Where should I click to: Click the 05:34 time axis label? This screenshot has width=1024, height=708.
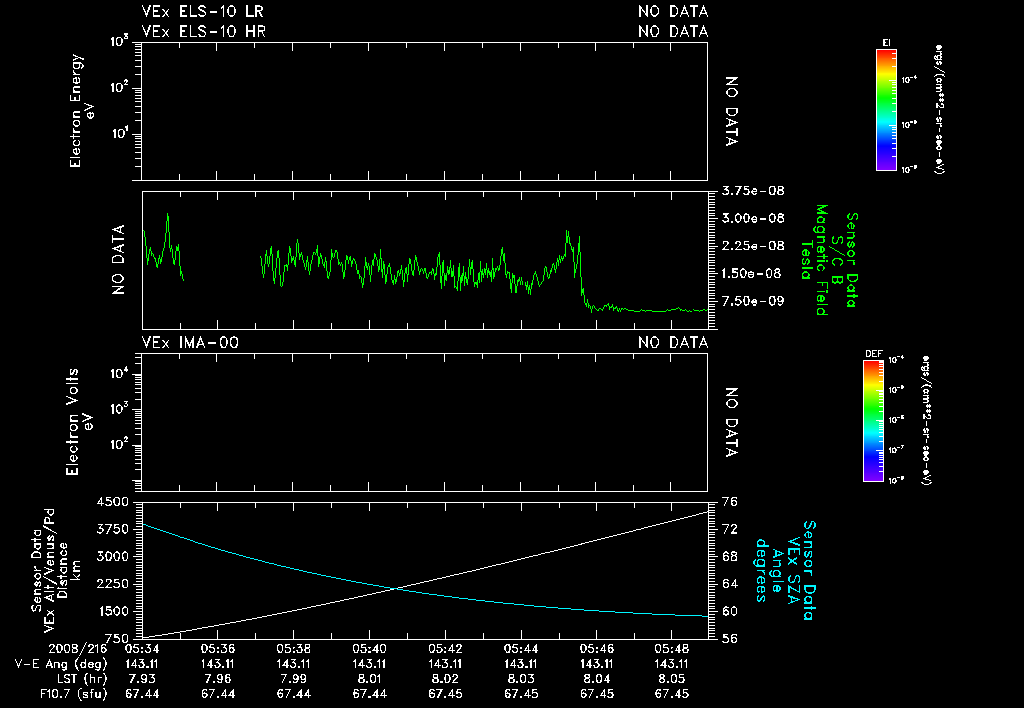click(x=142, y=649)
